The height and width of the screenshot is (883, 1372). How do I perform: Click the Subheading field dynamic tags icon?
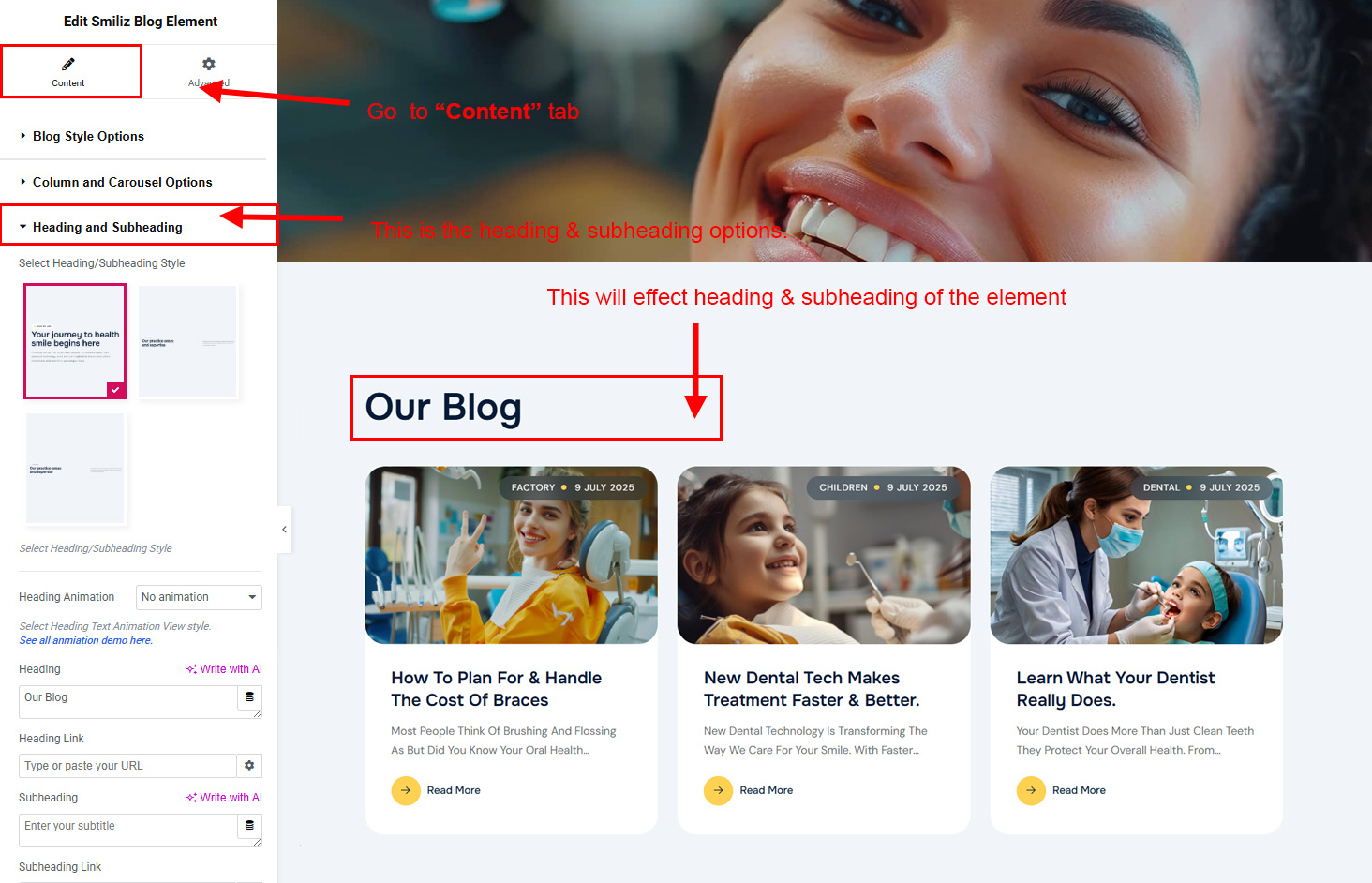coord(249,826)
